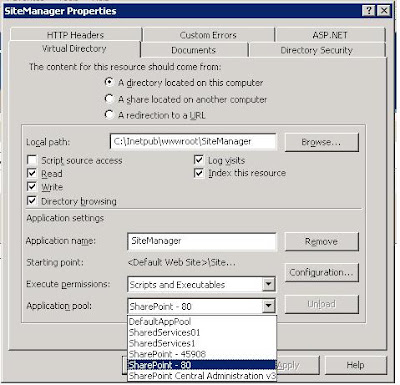Click the title bar question mark help icon
Image resolution: width=400 pixels, height=385 pixels.
tap(368, 11)
